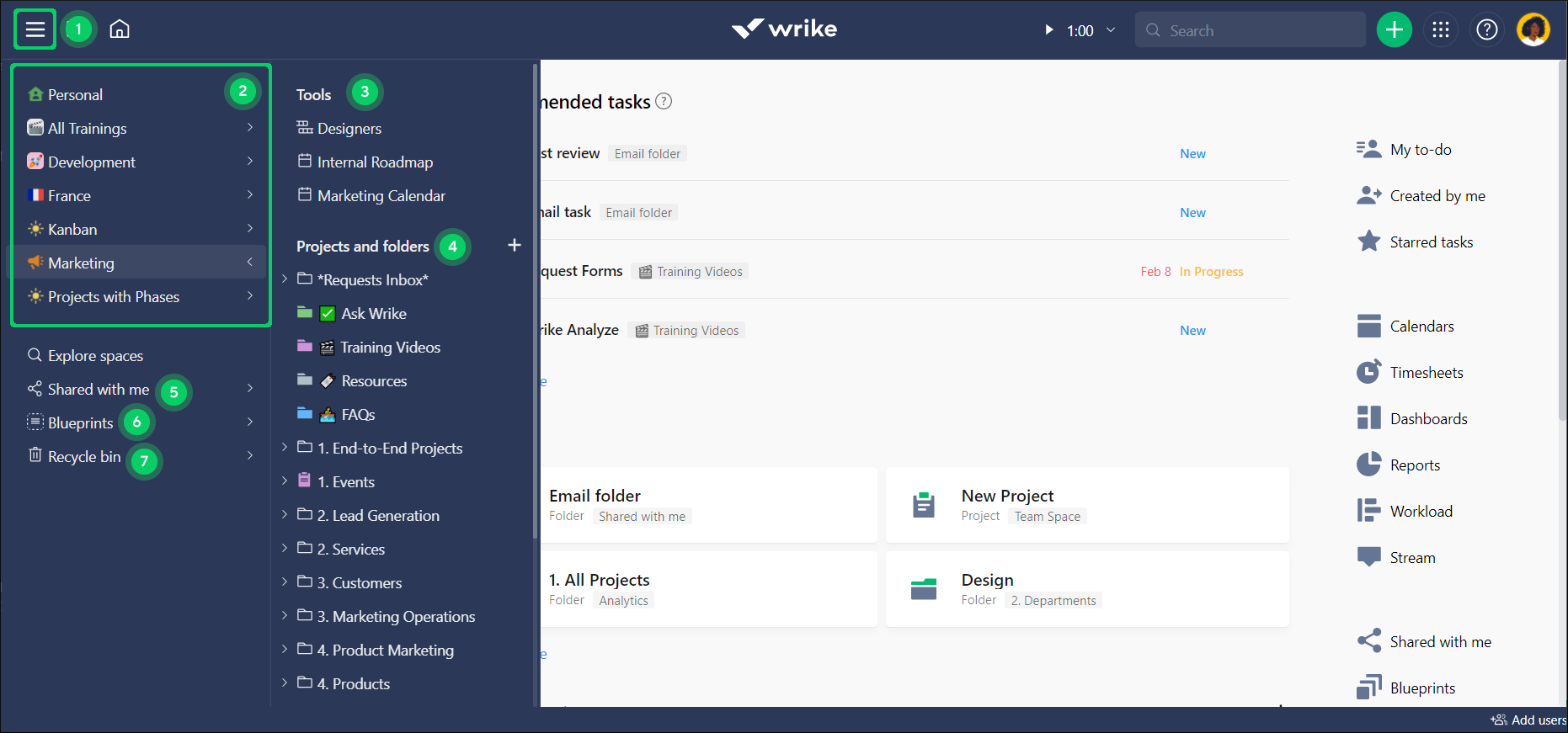Go to the Home icon
This screenshot has height=733, width=1568.
pos(120,29)
